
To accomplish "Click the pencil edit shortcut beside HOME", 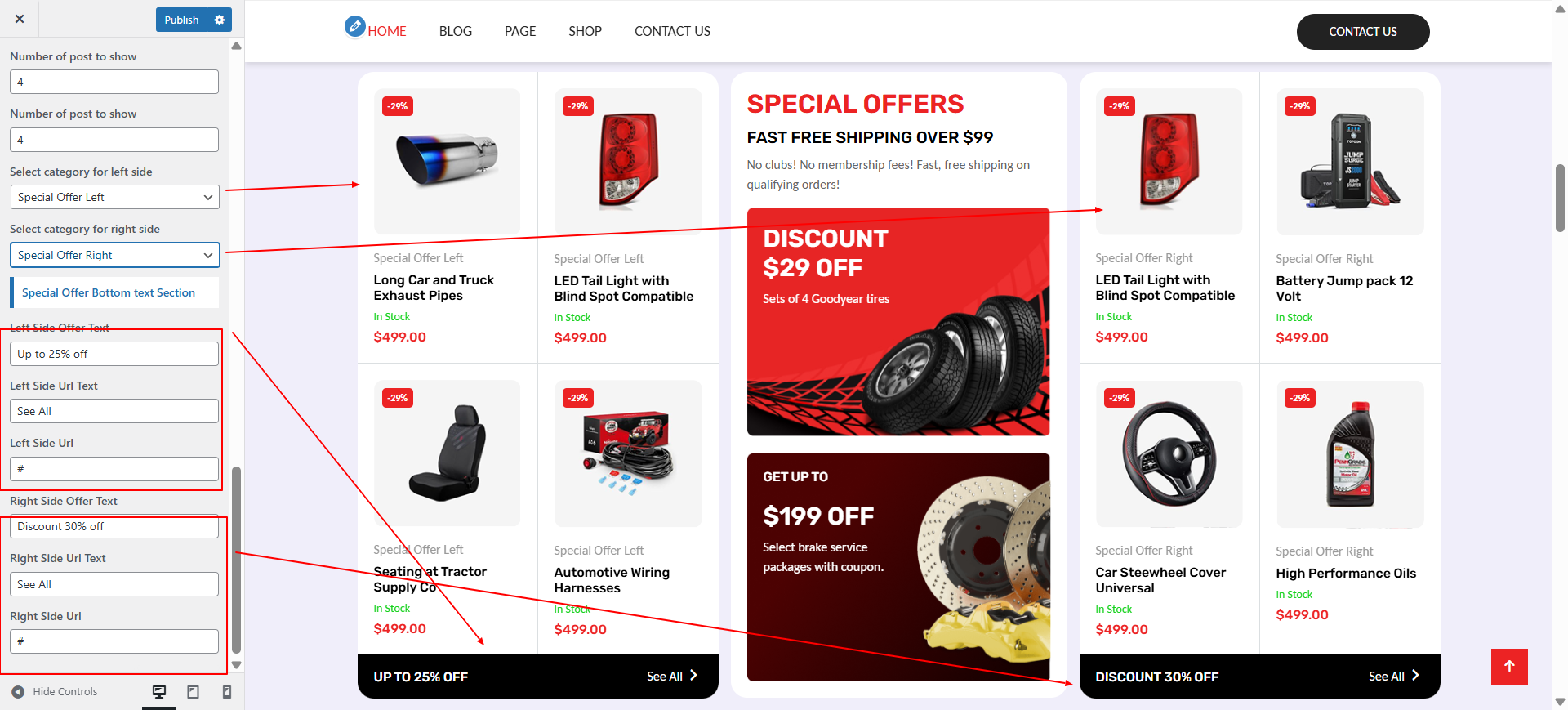I will tap(354, 27).
